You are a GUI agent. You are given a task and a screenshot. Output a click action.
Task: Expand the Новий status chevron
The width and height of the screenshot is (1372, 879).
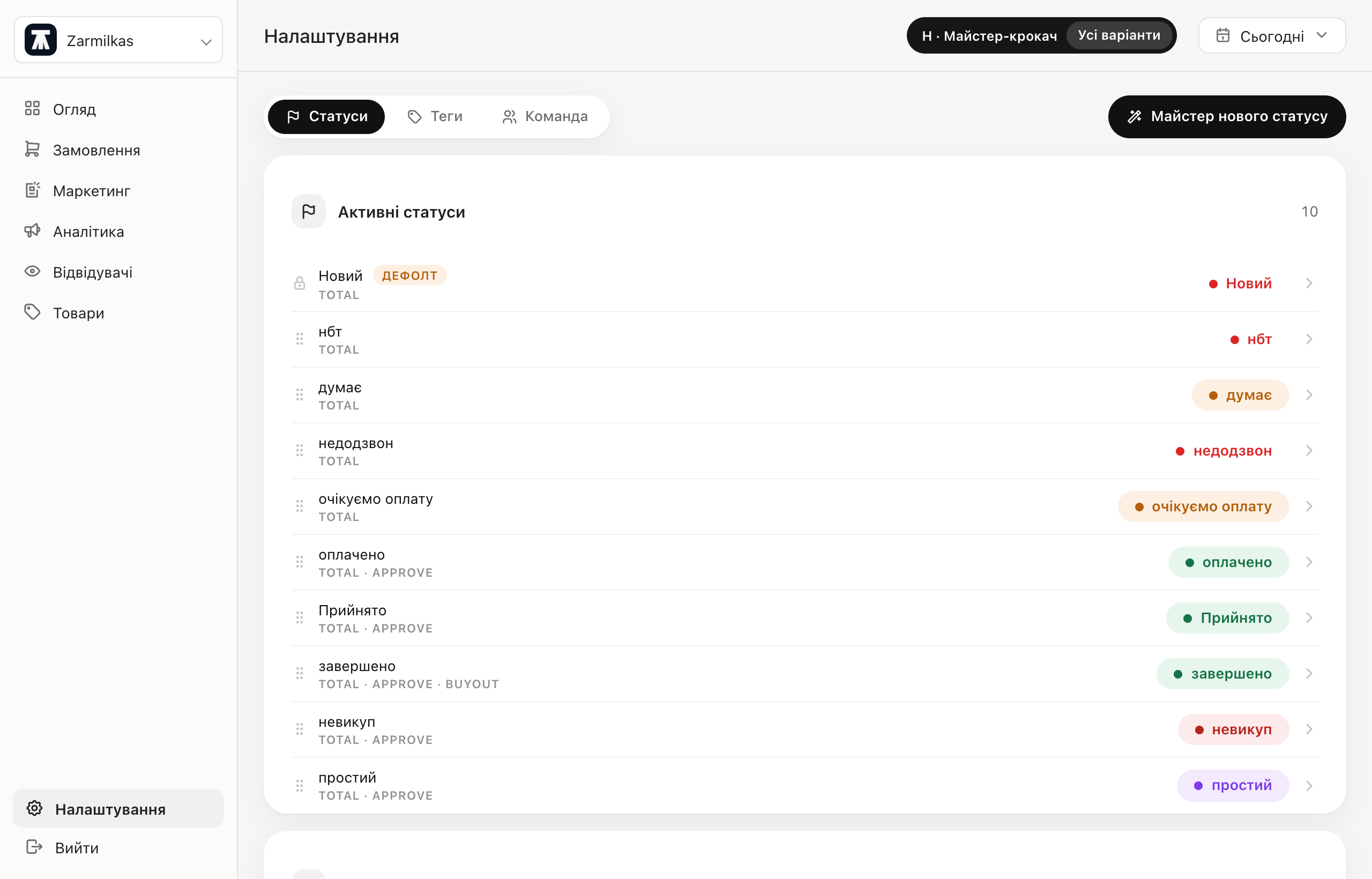[x=1309, y=284]
